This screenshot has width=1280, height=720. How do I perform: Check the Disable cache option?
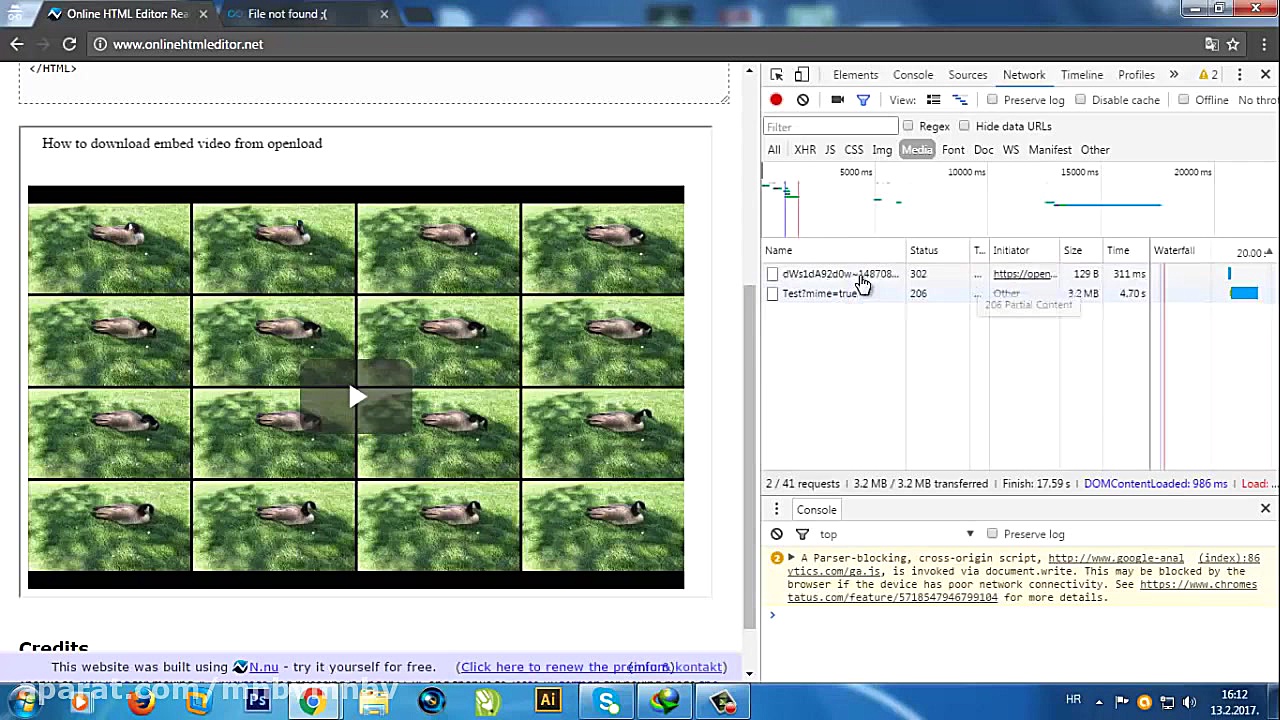click(1081, 99)
